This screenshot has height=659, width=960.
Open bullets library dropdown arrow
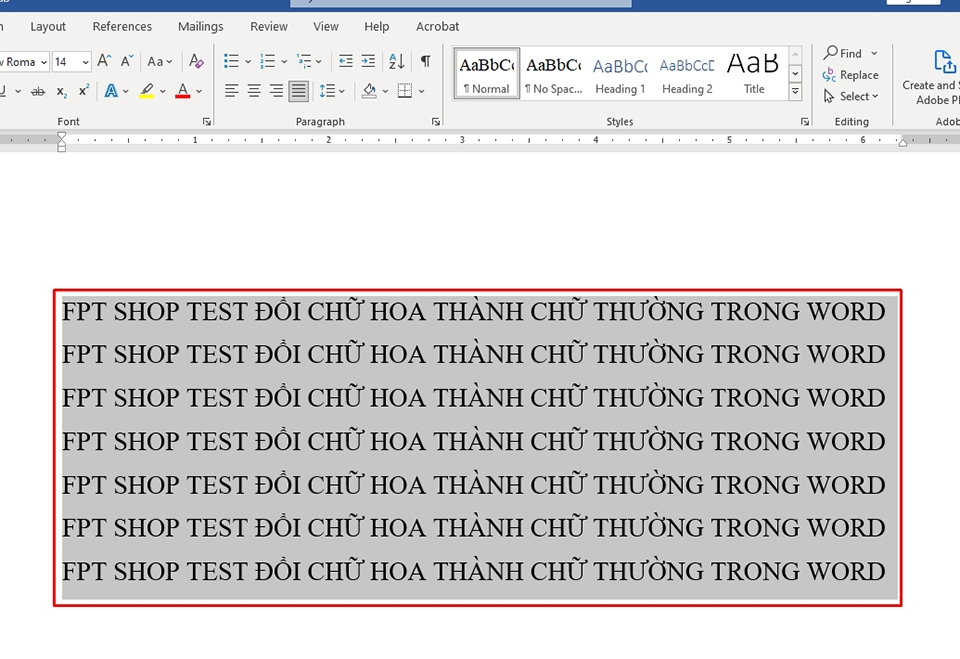click(248, 61)
